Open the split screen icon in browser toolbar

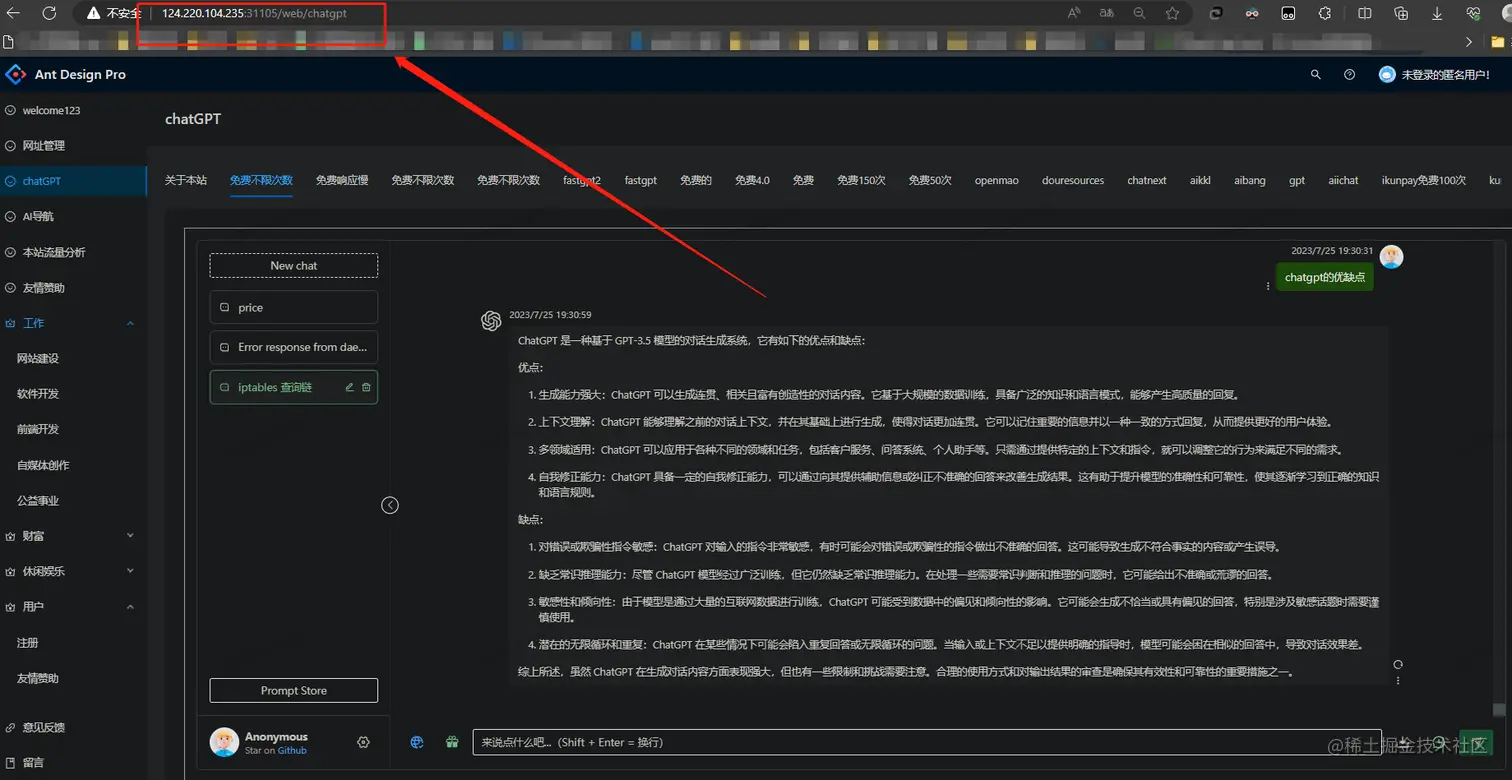(1365, 13)
